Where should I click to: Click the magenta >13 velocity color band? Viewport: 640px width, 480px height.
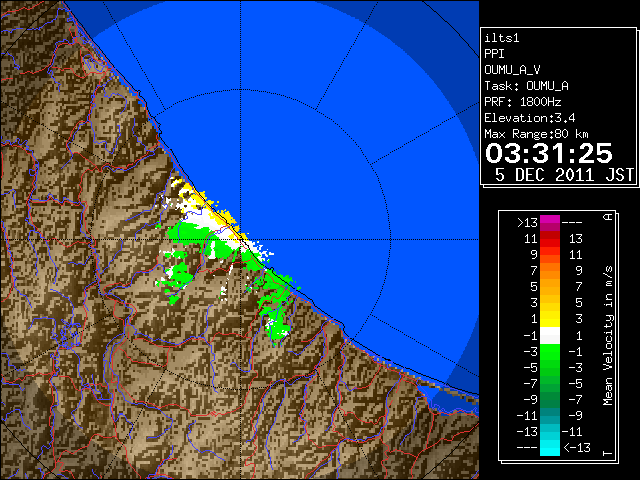550,223
